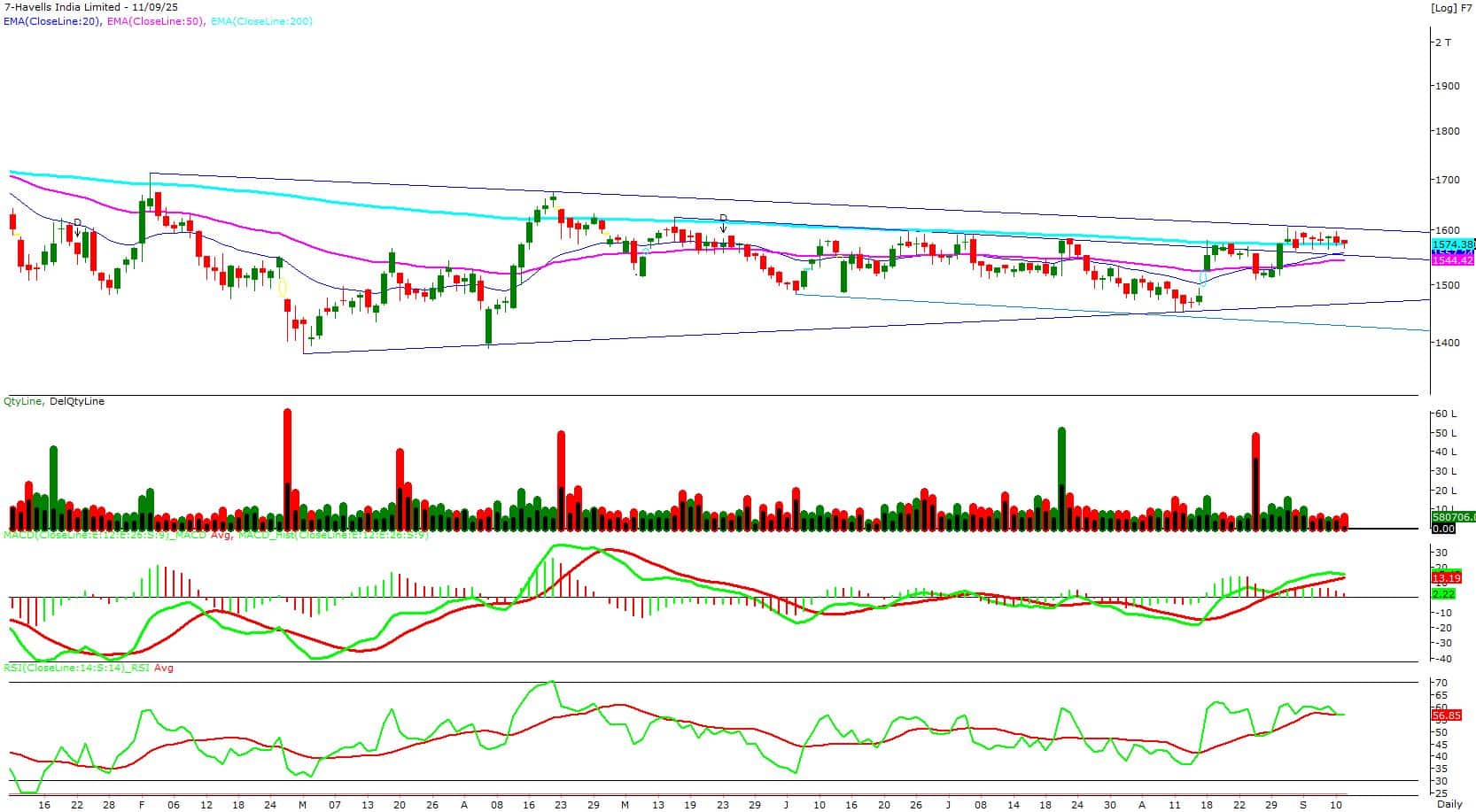Select the cyan oval marker near 18
Image resolution: width=1476 pixels, height=812 pixels.
(1202, 279)
